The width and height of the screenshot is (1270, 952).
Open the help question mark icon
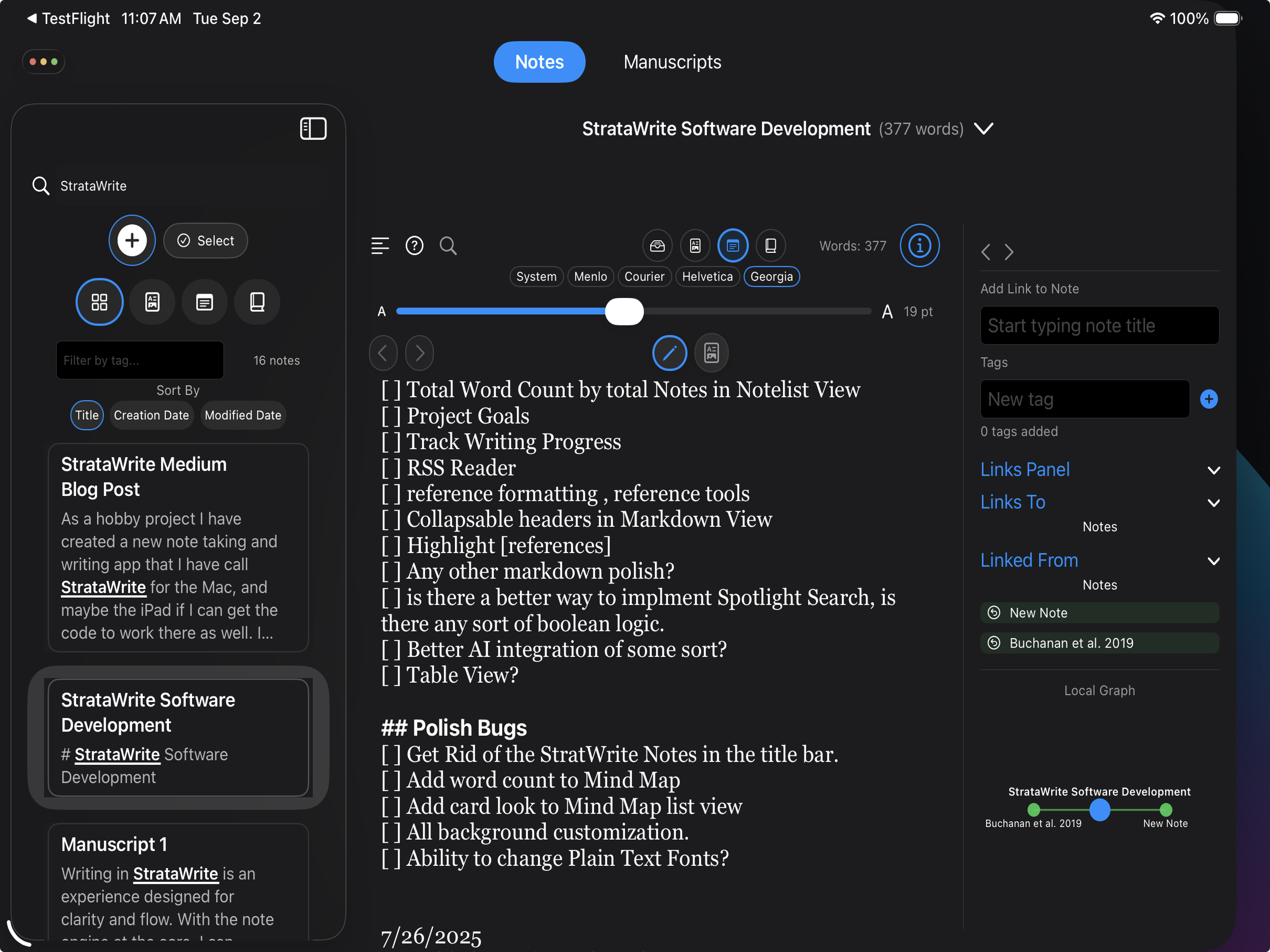(x=414, y=245)
